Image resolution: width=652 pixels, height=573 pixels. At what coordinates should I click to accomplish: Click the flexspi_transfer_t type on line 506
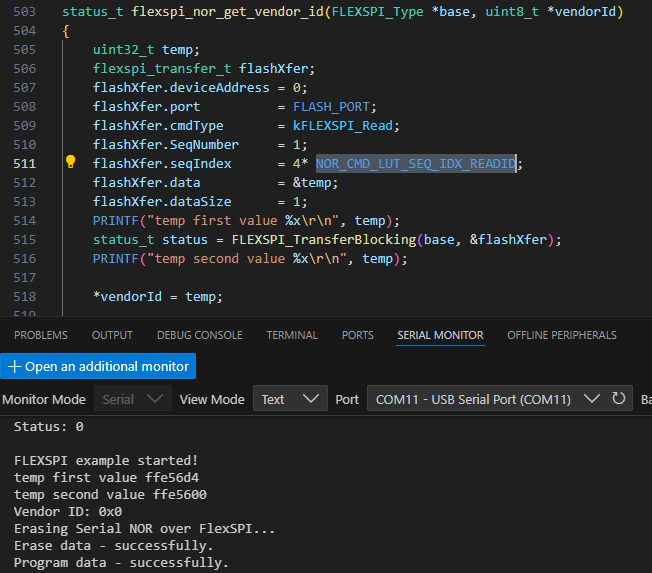point(162,69)
